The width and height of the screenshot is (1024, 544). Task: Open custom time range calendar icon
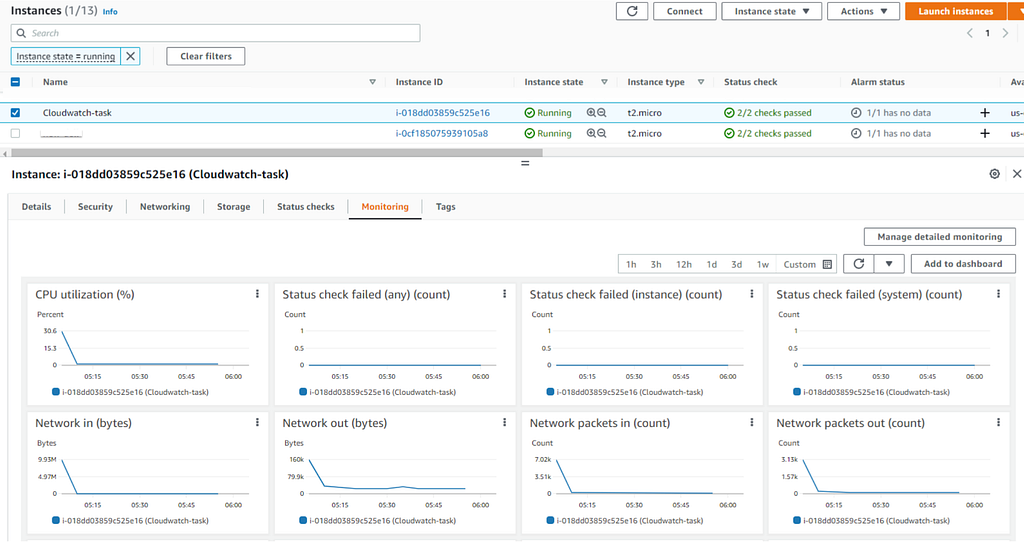(x=827, y=264)
